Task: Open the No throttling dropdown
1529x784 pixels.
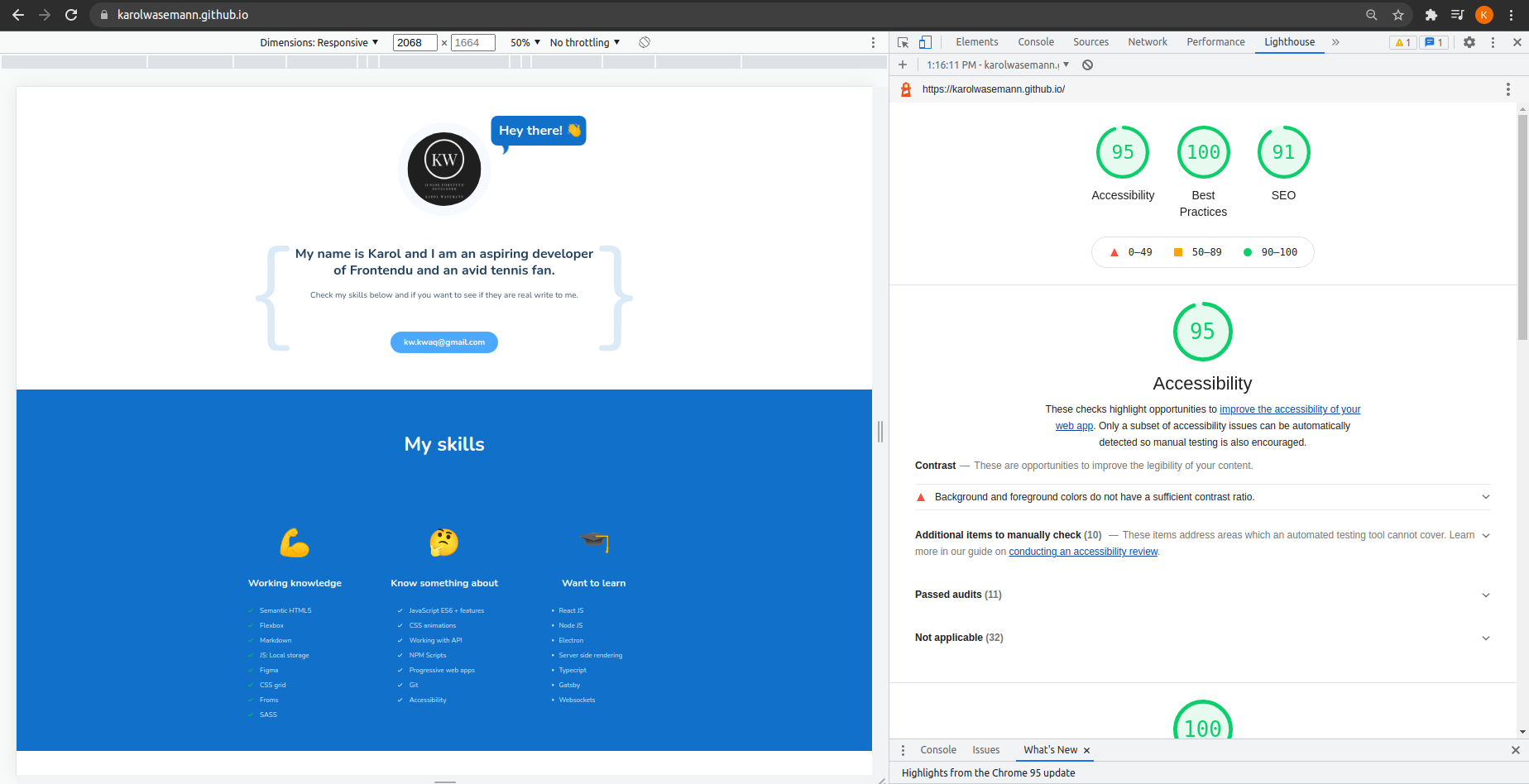Action: pos(584,42)
